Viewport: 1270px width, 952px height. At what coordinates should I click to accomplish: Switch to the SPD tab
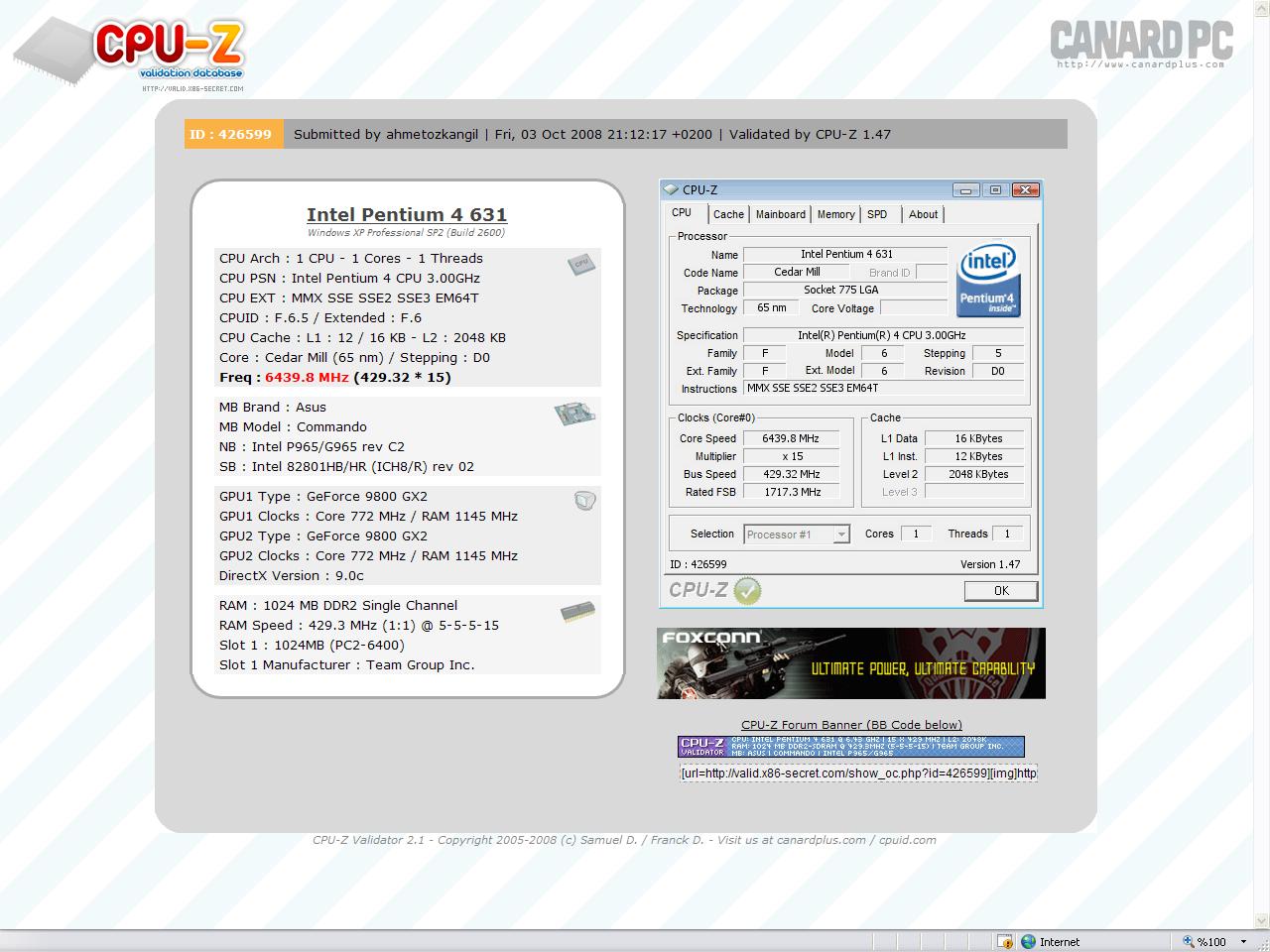(877, 214)
